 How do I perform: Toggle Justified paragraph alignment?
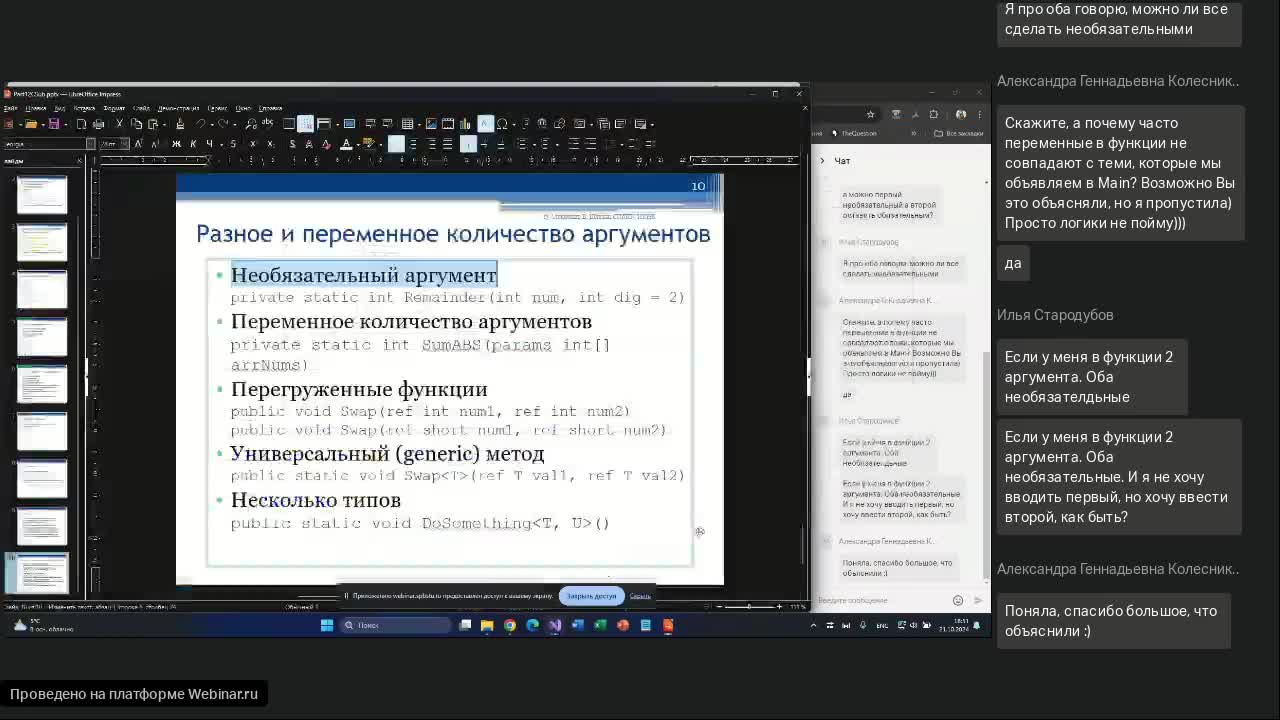pyautogui.click(x=447, y=143)
